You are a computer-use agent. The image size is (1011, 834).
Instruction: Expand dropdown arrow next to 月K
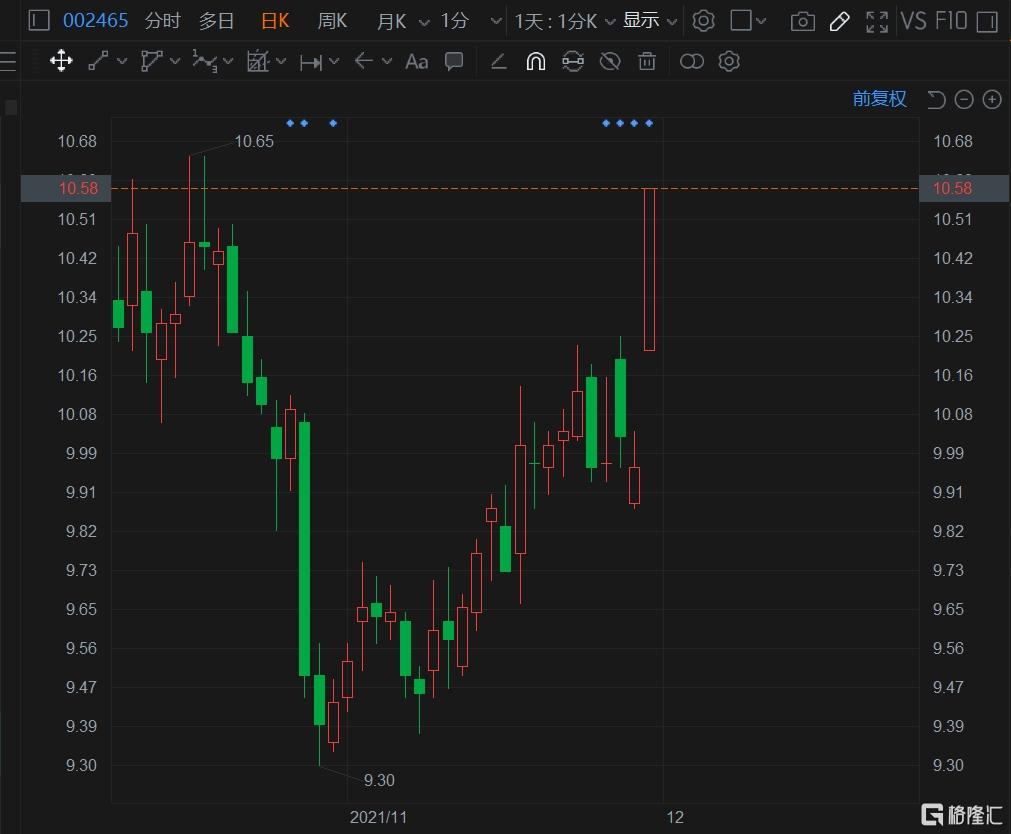pos(424,23)
